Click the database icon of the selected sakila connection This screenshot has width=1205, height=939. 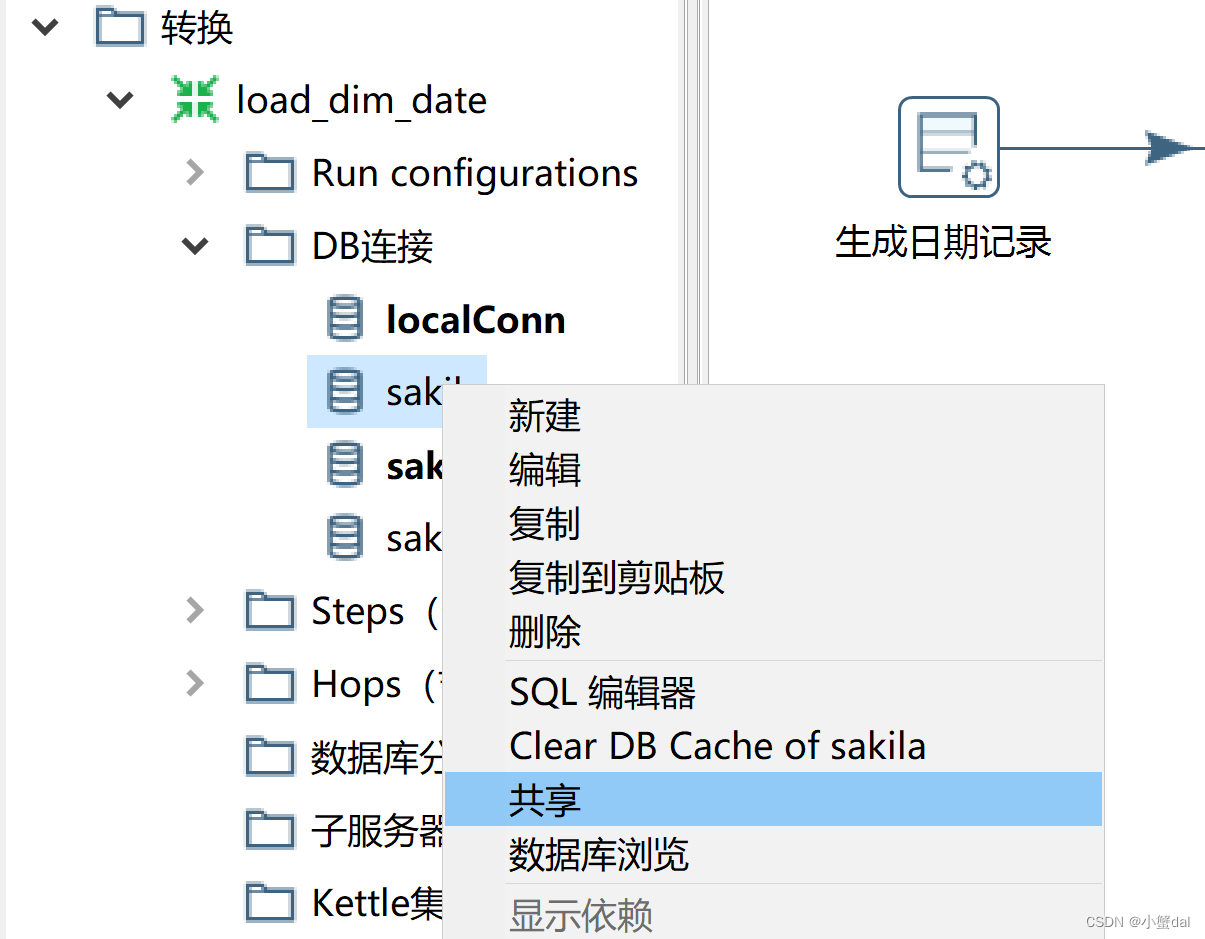344,391
